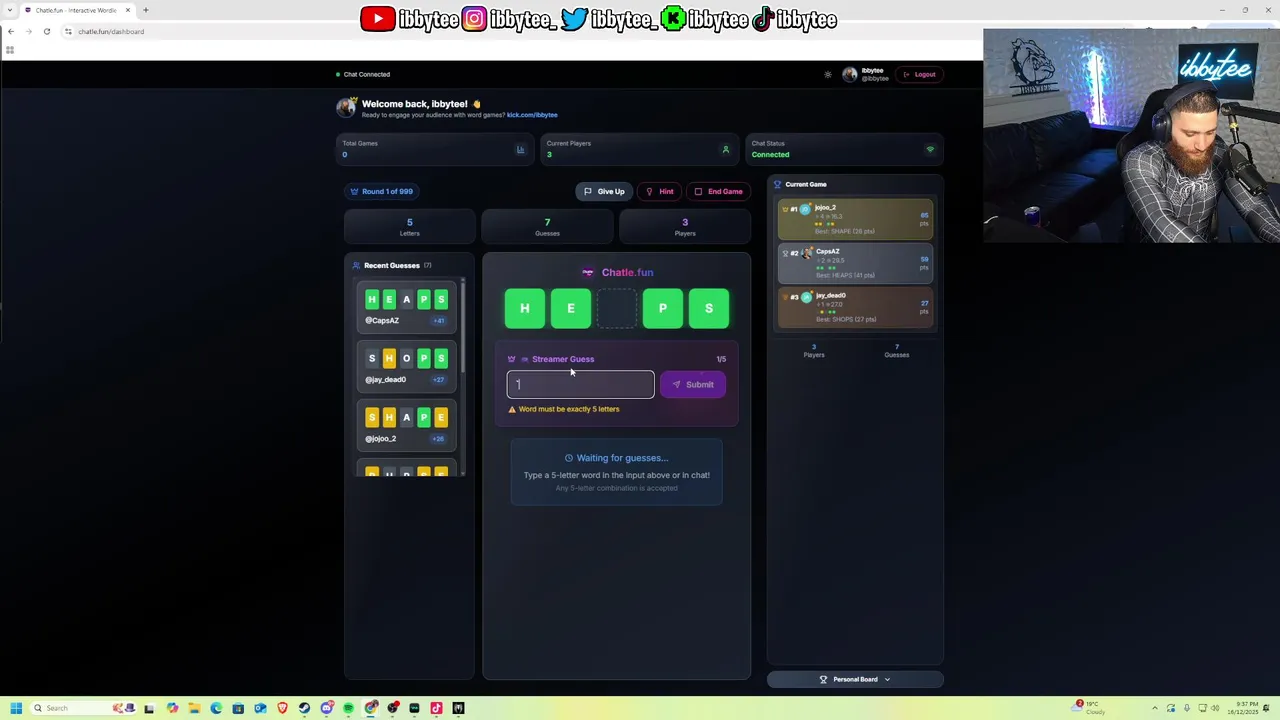Open the weather widget showing 19°C Cloudy

pos(1088,708)
